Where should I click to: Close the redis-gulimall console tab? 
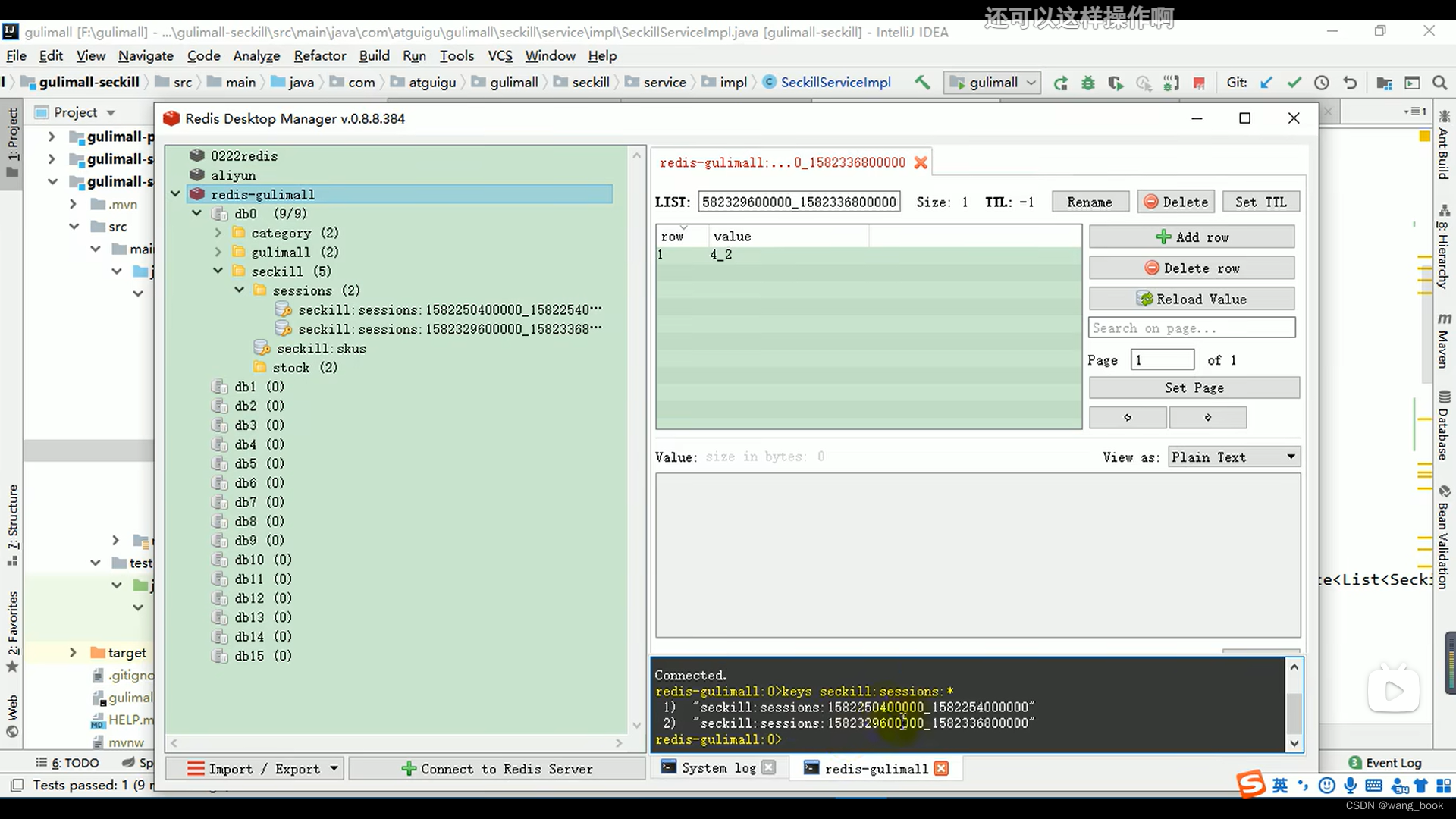coord(941,768)
